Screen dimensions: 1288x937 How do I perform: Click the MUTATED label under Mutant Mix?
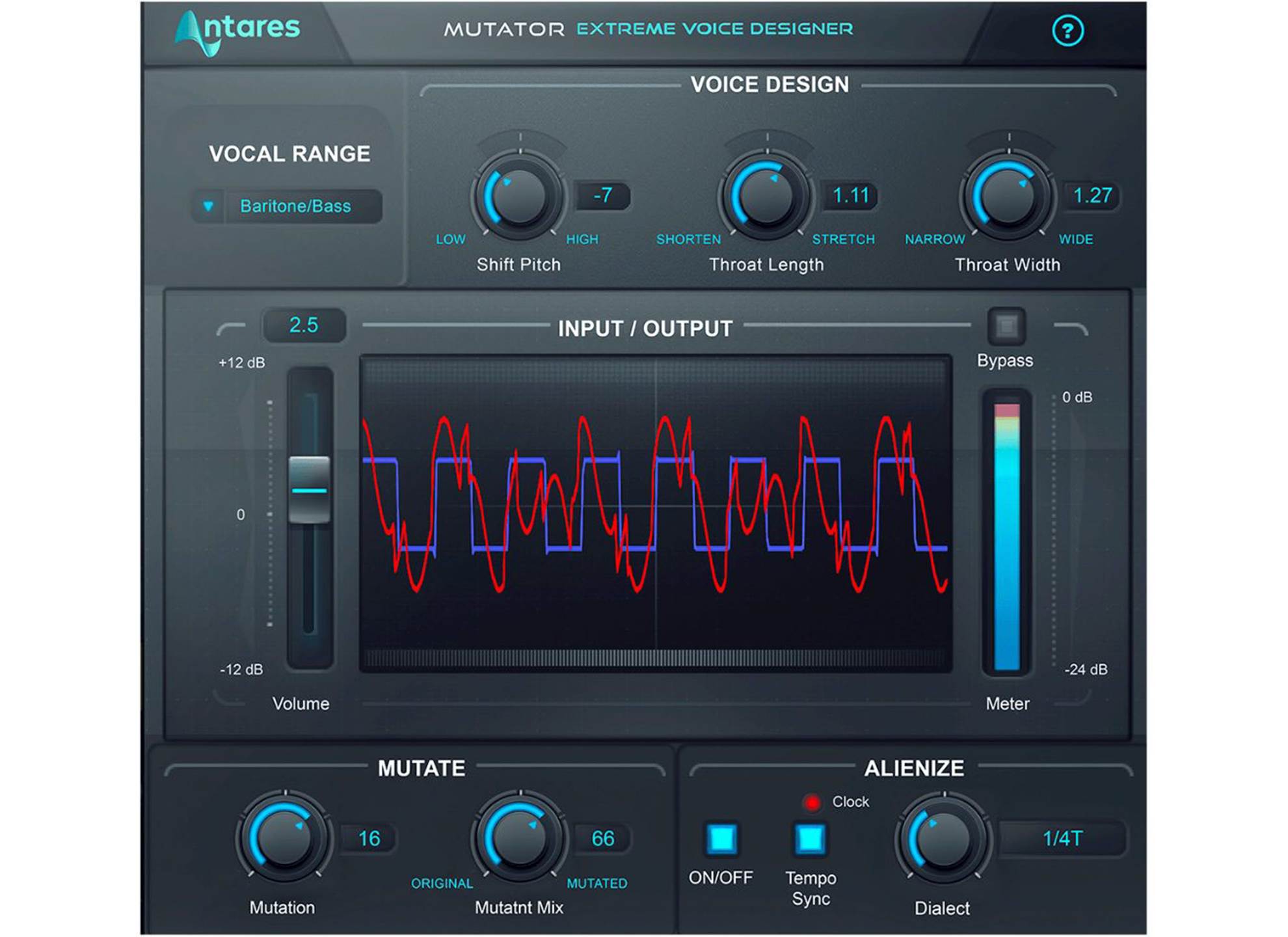click(597, 884)
